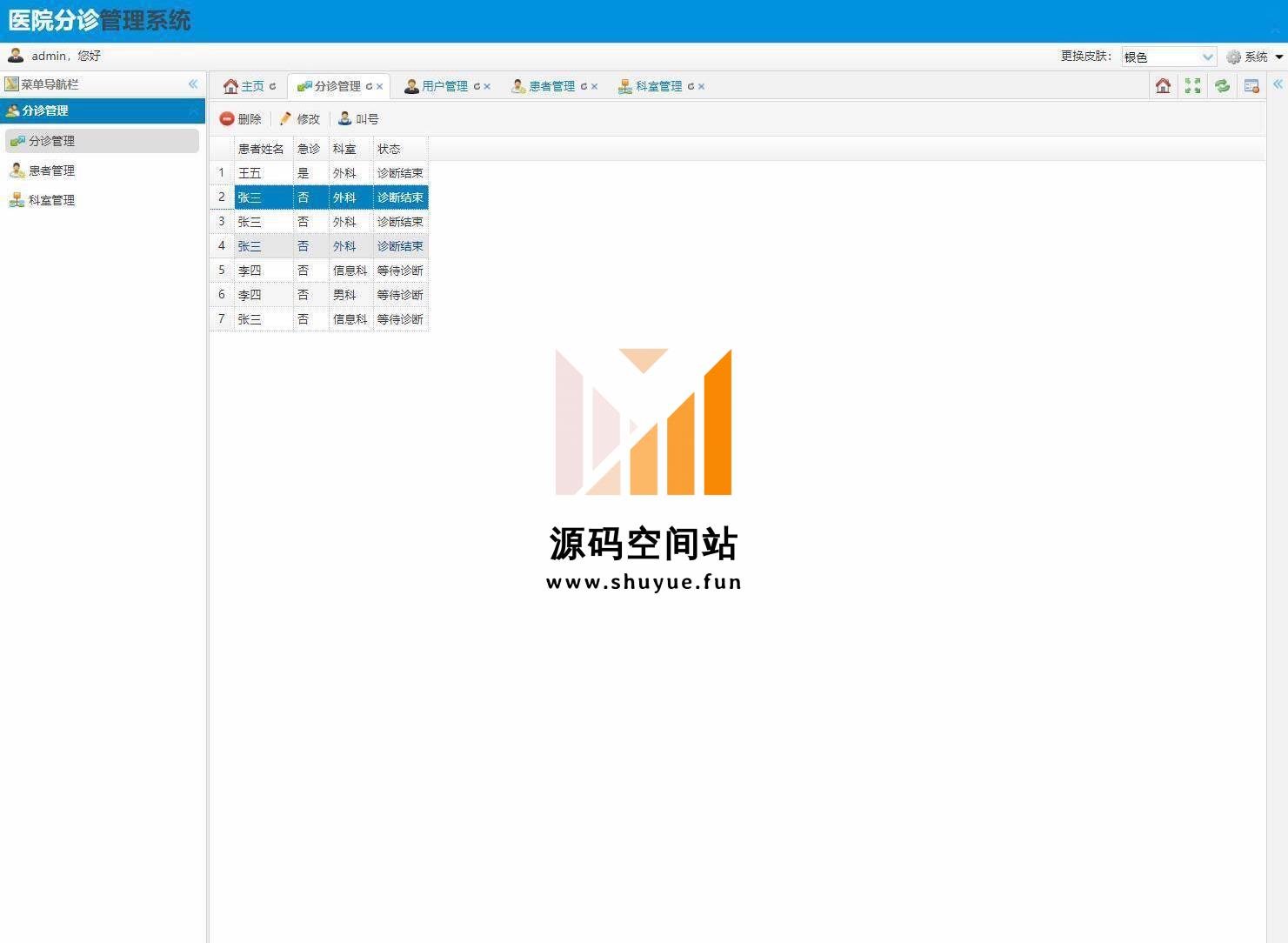Image resolution: width=1288 pixels, height=943 pixels.
Task: Click the 状态 column header
Action: [x=401, y=149]
